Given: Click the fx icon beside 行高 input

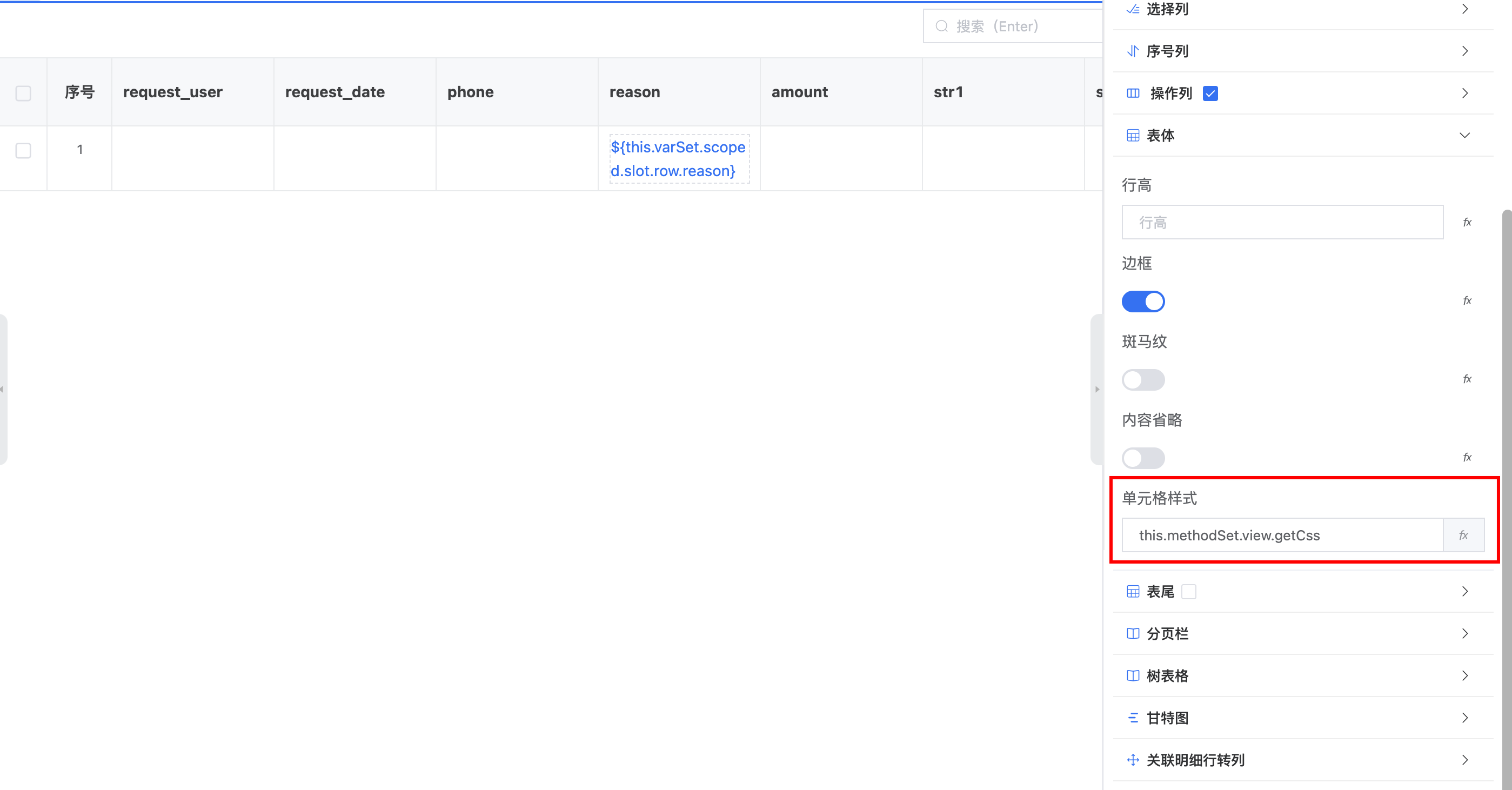Looking at the screenshot, I should tap(1467, 223).
